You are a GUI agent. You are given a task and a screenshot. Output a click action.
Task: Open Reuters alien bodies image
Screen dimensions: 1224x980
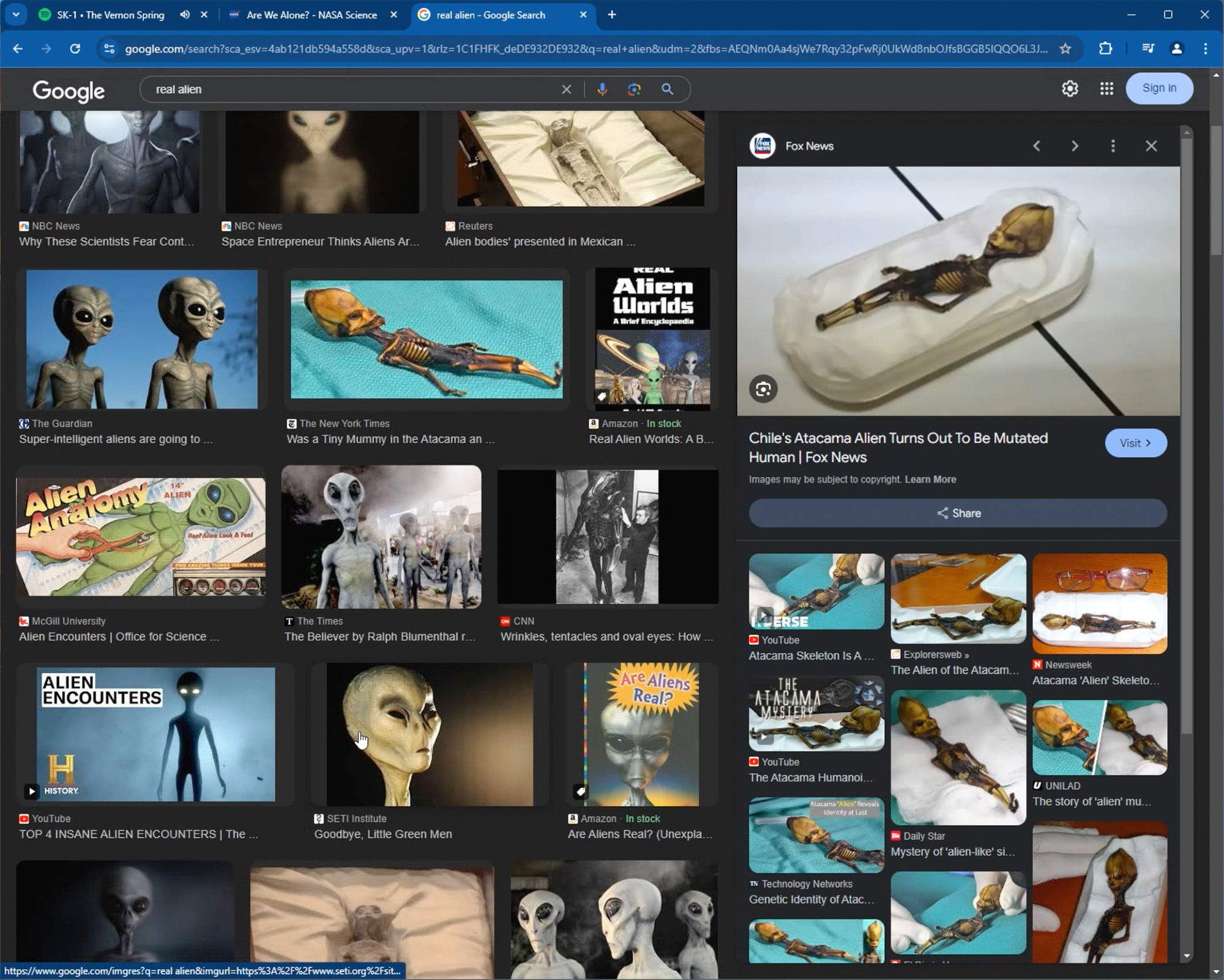click(x=581, y=158)
